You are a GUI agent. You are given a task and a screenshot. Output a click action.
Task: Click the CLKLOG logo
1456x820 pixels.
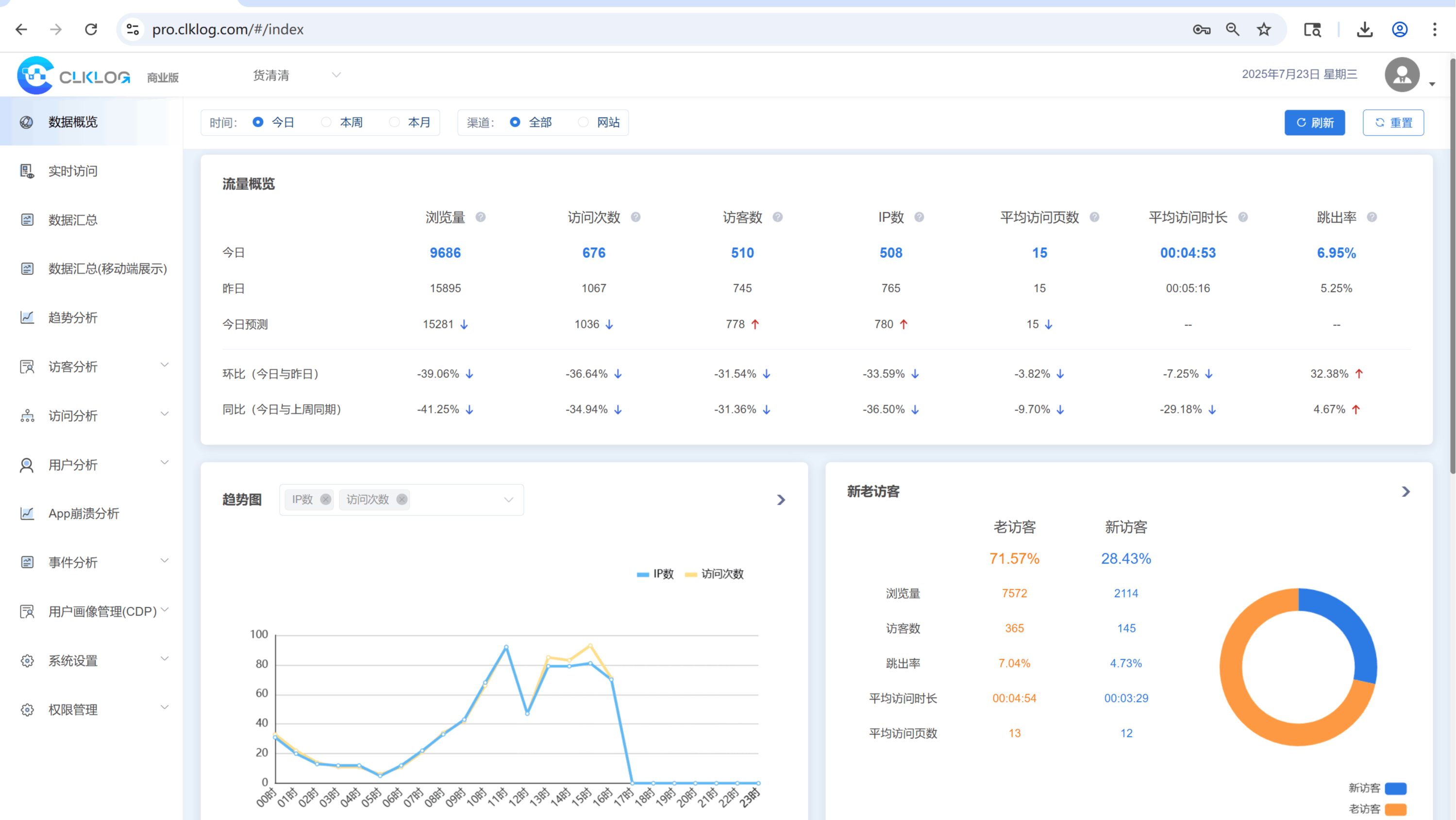pos(74,75)
